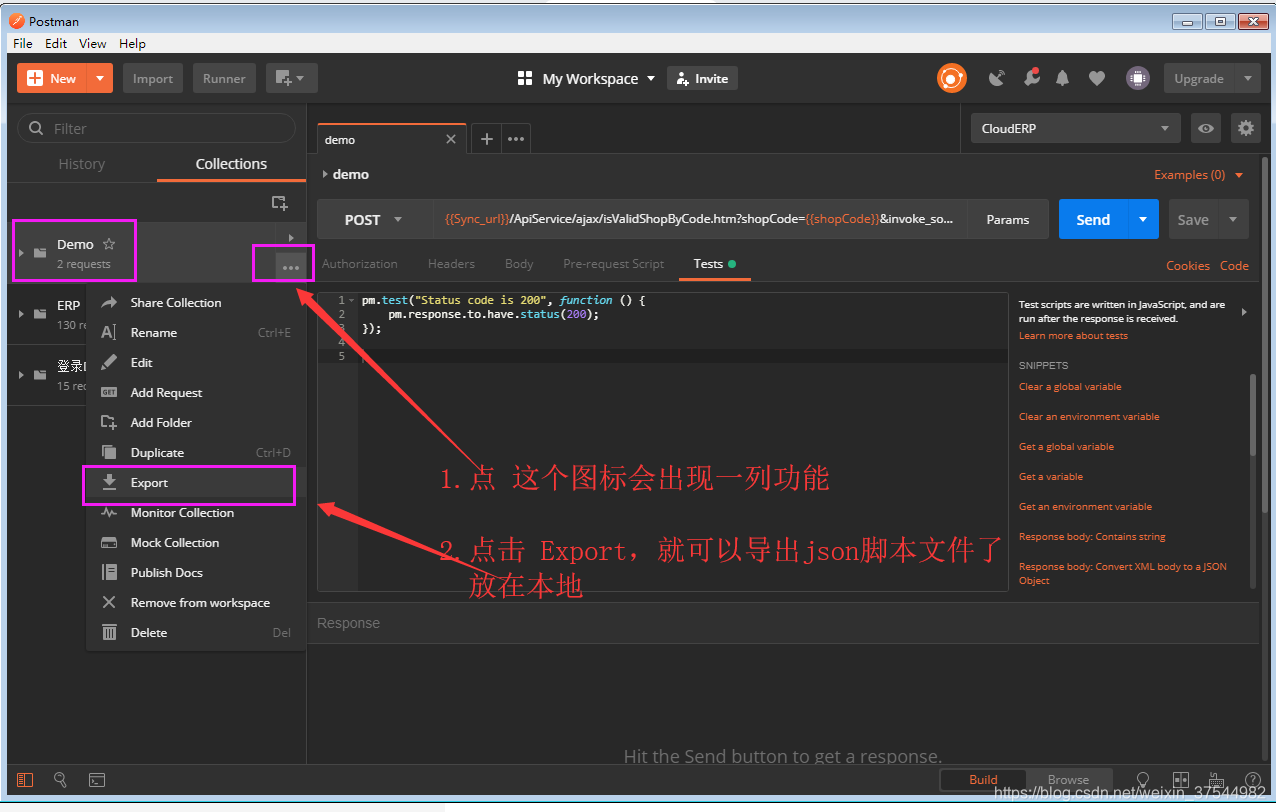Open the Save button dropdown arrow
Viewport: 1276px width, 812px height.
(x=1233, y=220)
